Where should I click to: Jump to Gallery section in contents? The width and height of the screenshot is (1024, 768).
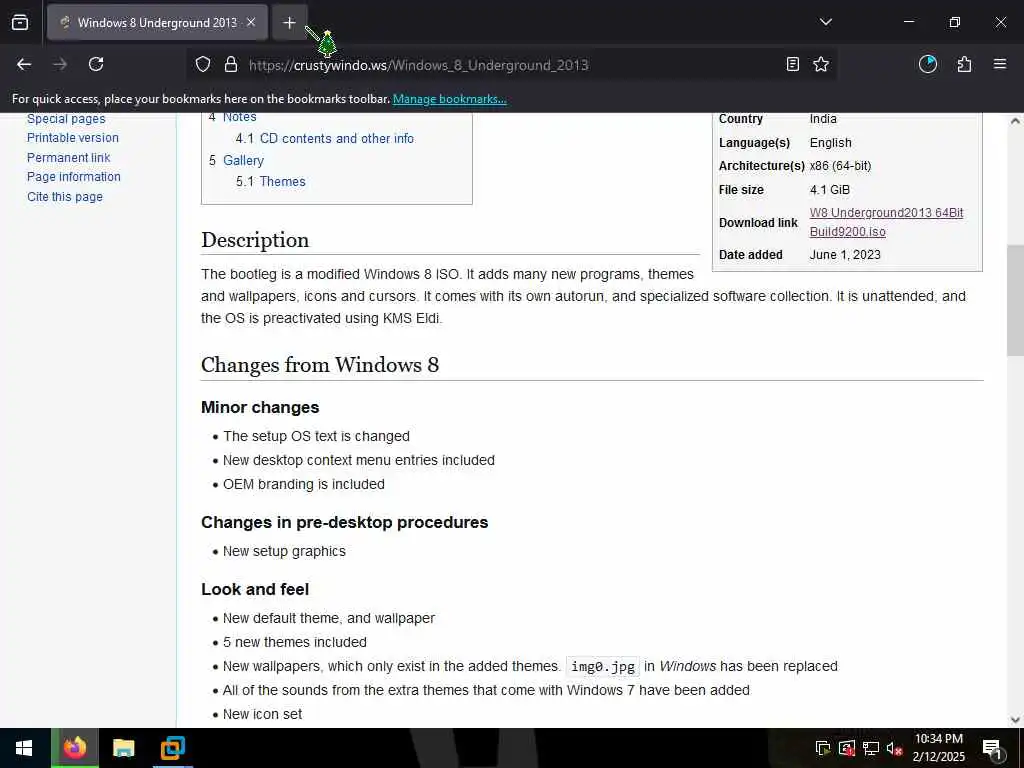pos(243,161)
